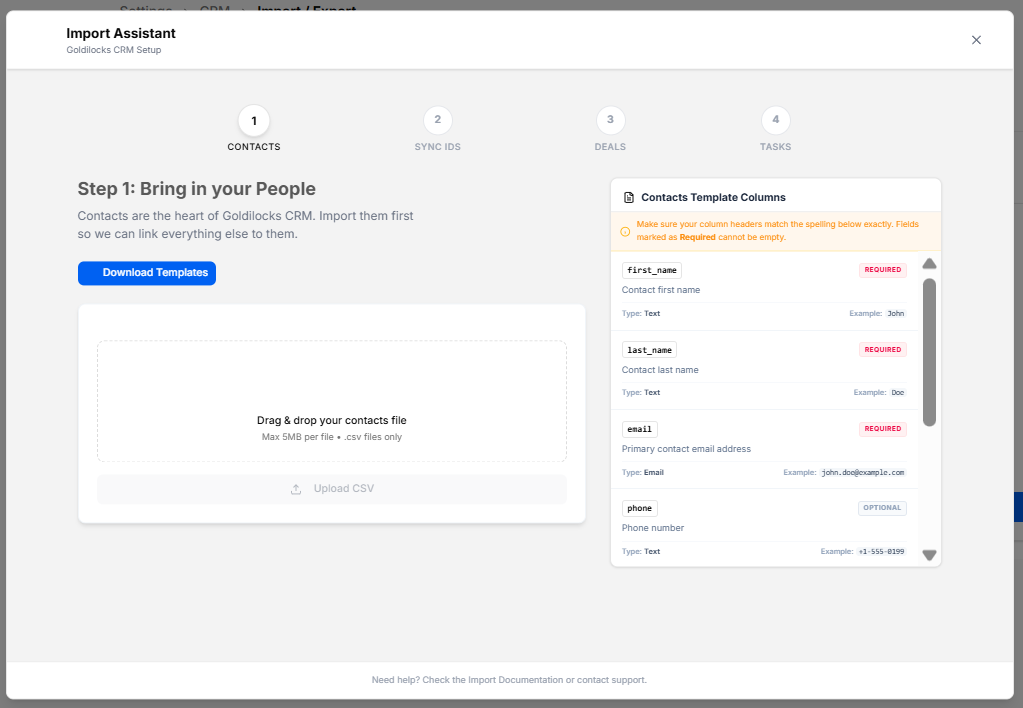Viewport: 1023px width, 708px height.
Task: Click the Phone number description
Action: click(653, 528)
